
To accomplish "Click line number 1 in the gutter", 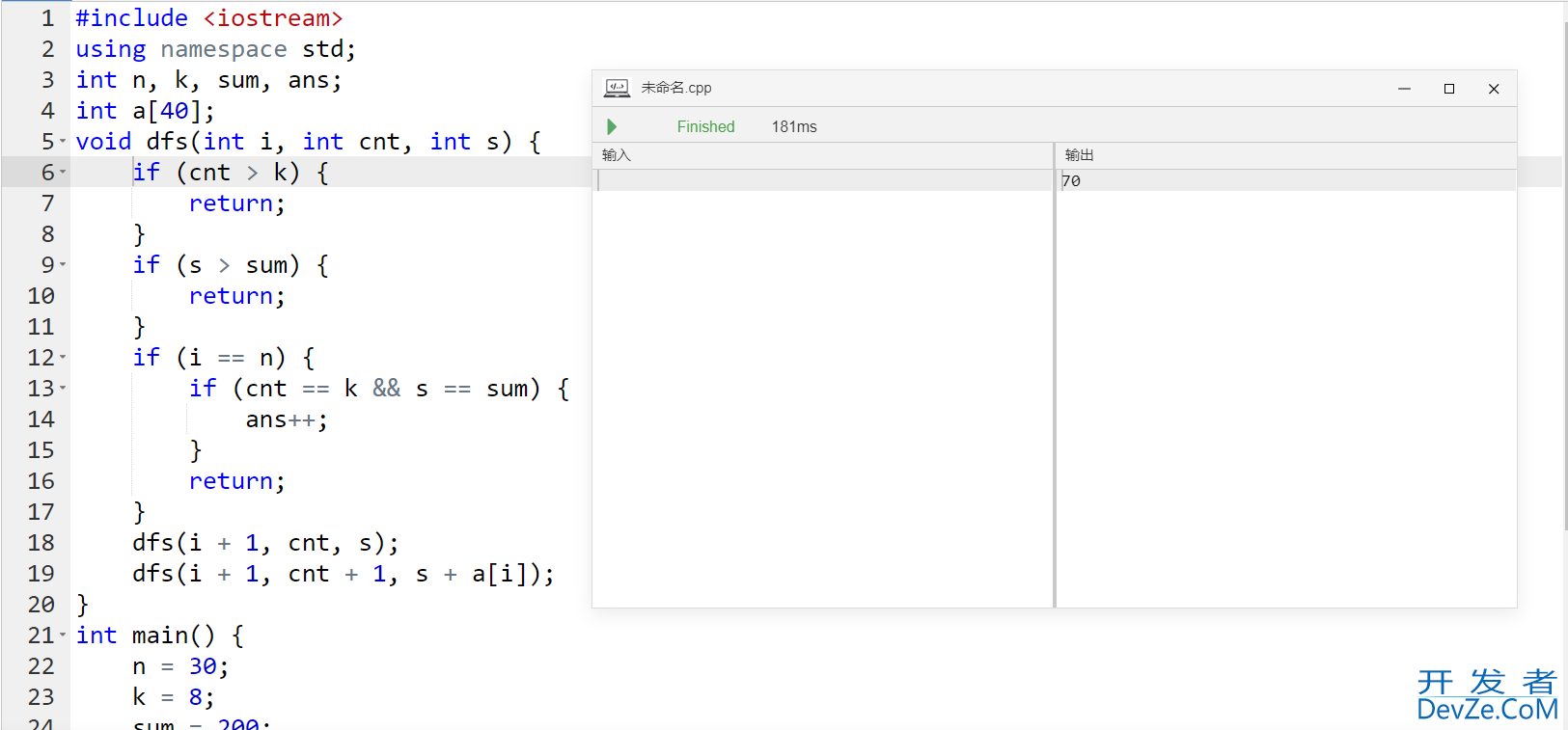I will (x=47, y=18).
